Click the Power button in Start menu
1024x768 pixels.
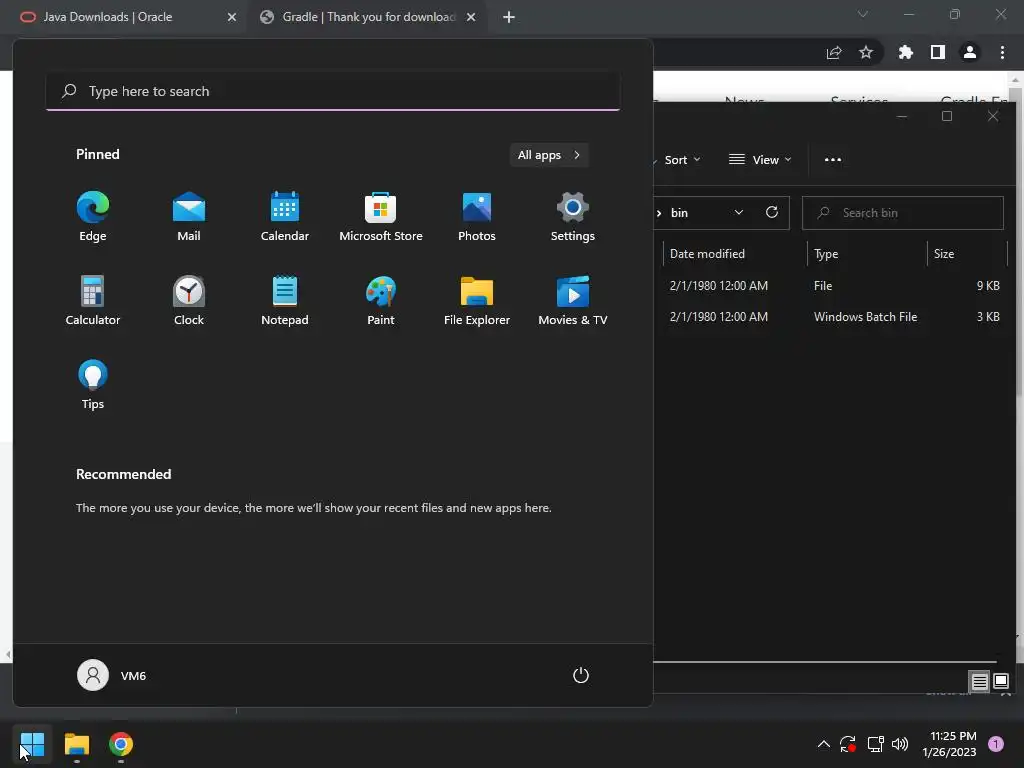(581, 675)
